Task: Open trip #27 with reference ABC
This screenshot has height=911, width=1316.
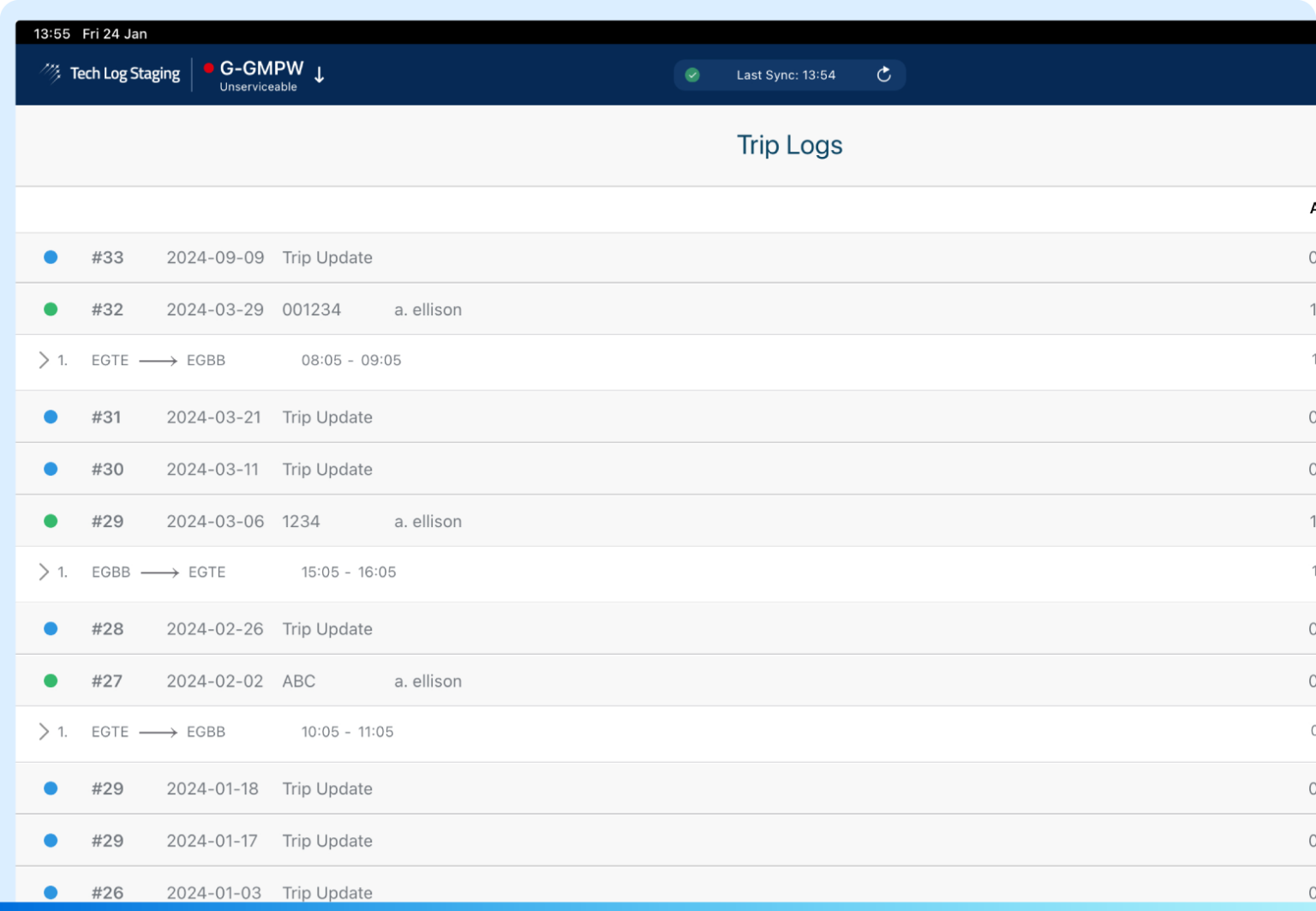Action: click(299, 680)
